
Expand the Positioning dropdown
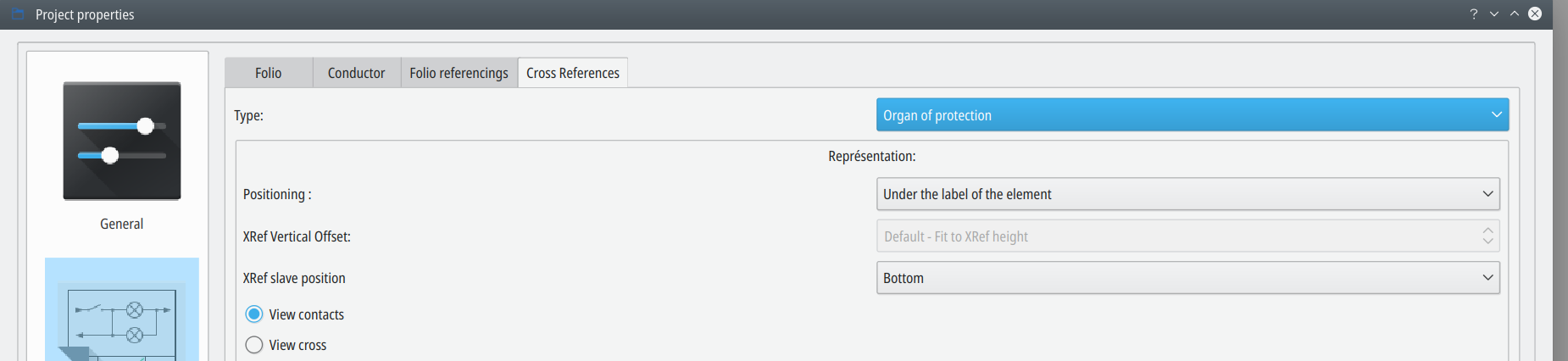click(1187, 194)
